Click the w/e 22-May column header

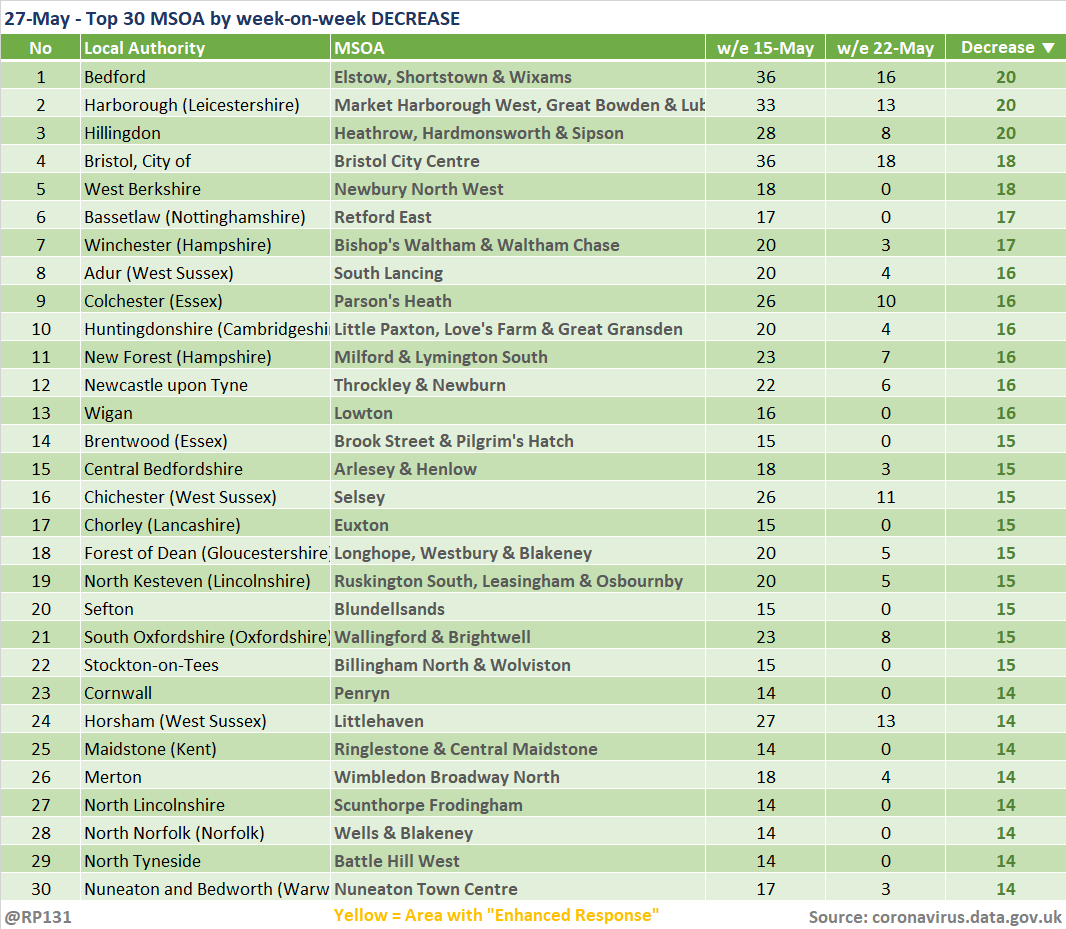(885, 48)
